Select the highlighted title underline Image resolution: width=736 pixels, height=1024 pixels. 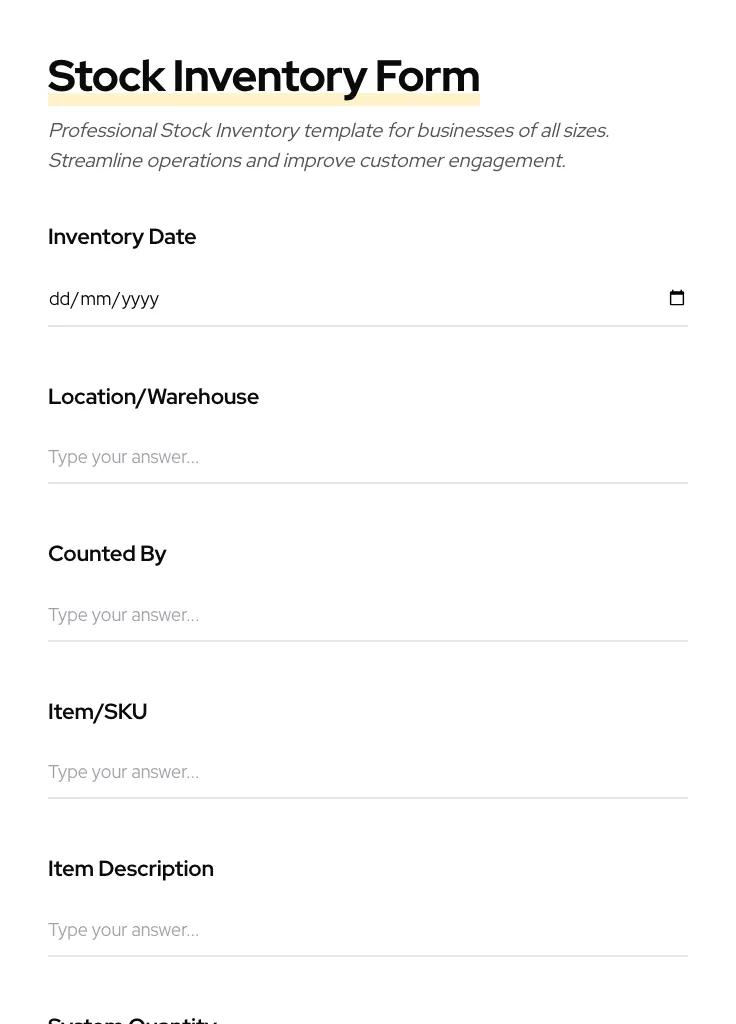[x=264, y=97]
